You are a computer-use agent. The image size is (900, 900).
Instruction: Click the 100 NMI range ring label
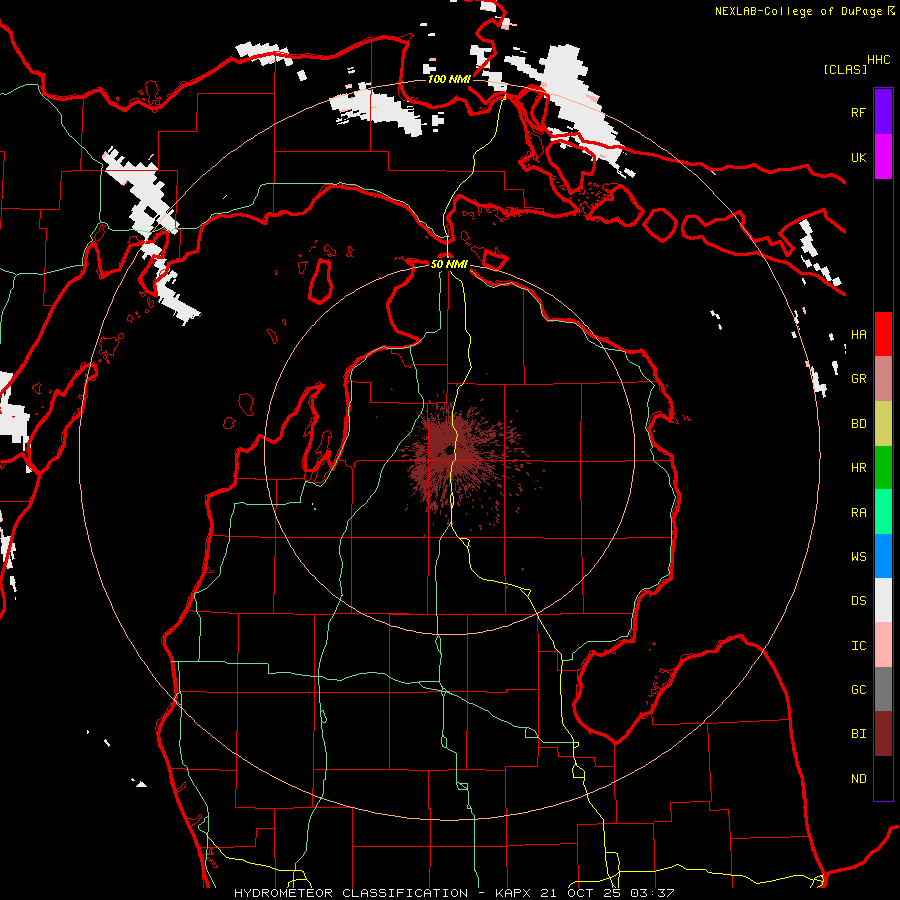449,79
